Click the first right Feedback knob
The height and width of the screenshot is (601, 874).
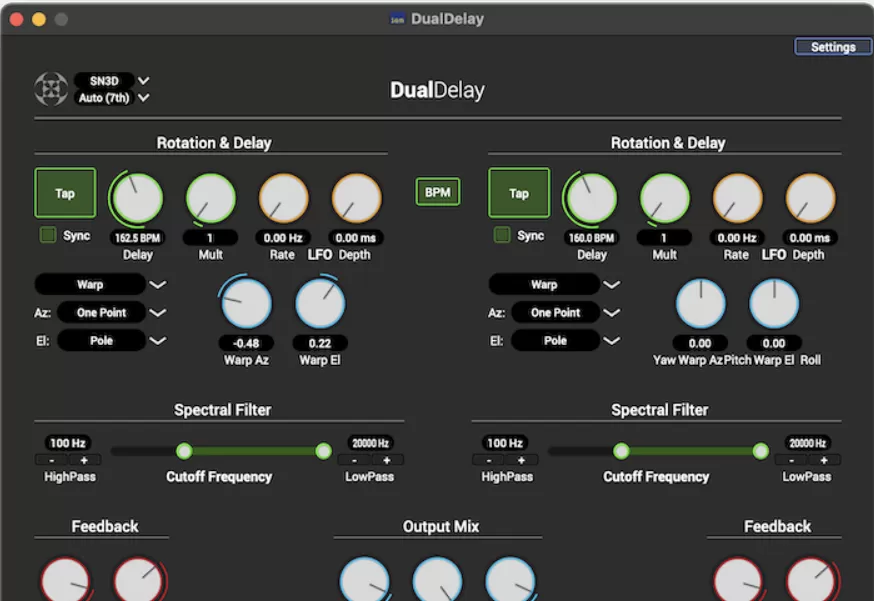(737, 580)
